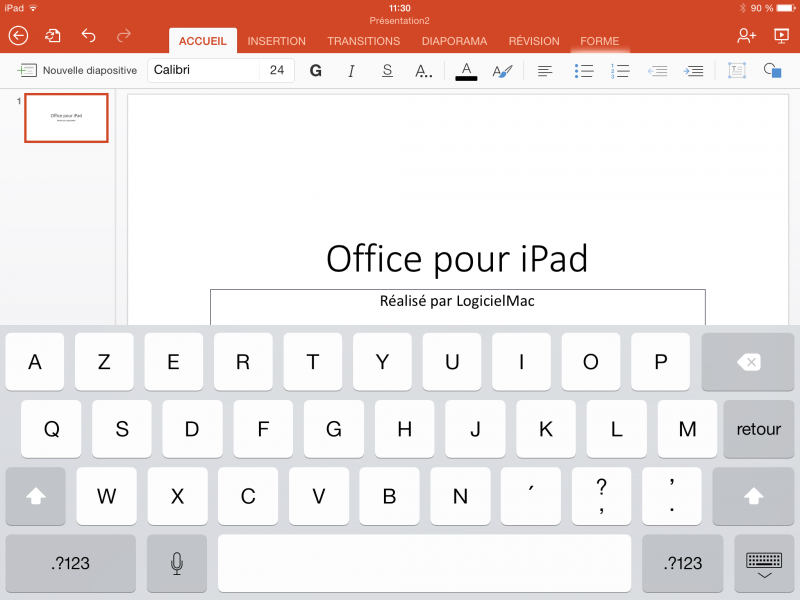The width and height of the screenshot is (800, 600).
Task: Open text styles brush icon
Action: [502, 70]
